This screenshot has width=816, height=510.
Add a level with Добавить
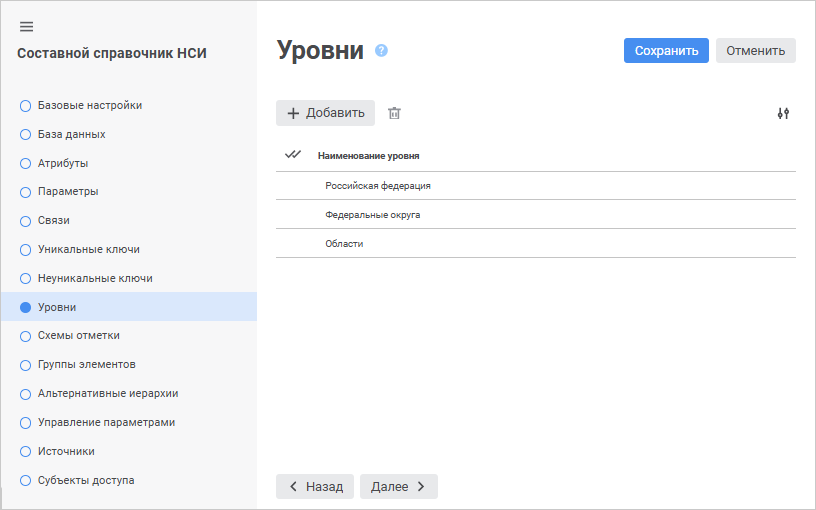[325, 113]
